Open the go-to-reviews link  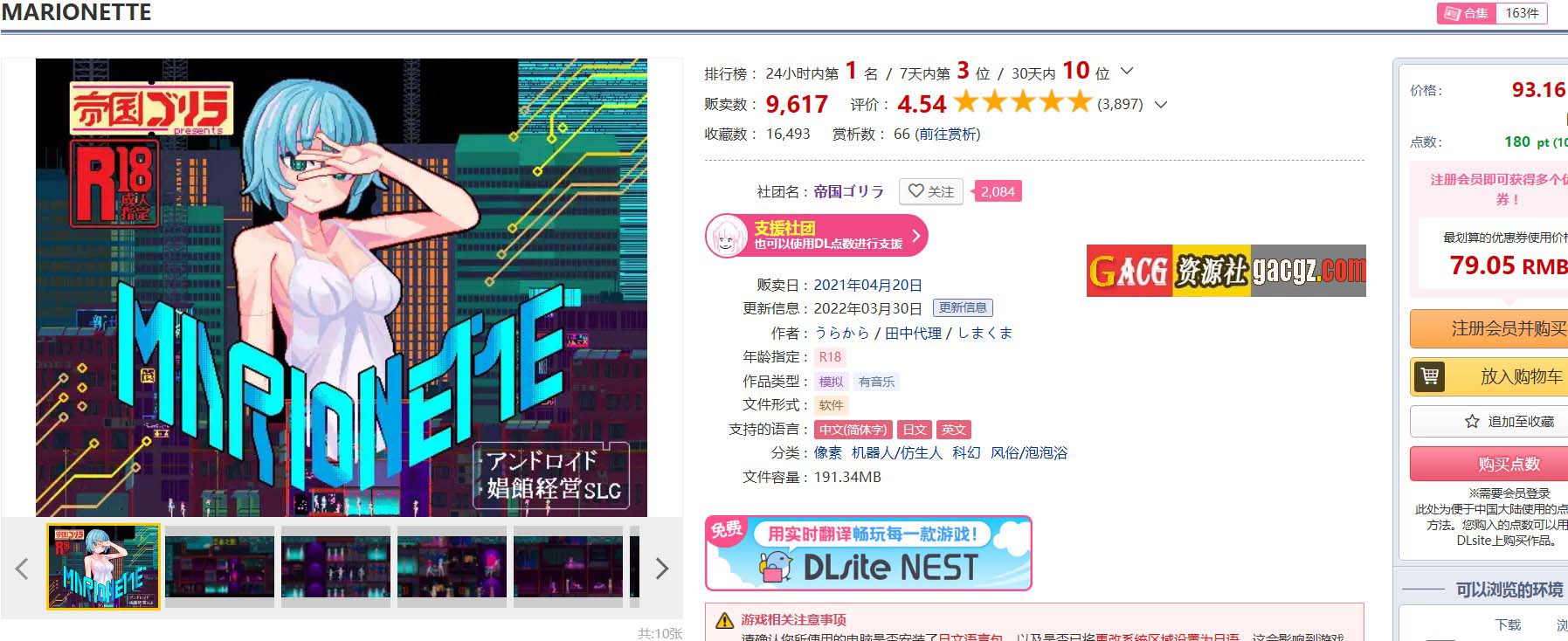click(x=947, y=134)
